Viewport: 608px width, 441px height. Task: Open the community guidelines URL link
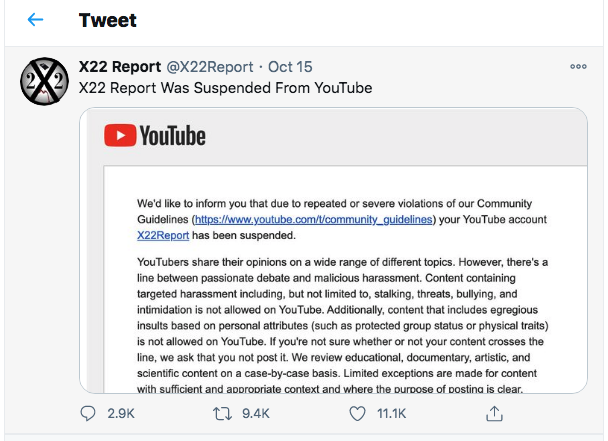313,220
